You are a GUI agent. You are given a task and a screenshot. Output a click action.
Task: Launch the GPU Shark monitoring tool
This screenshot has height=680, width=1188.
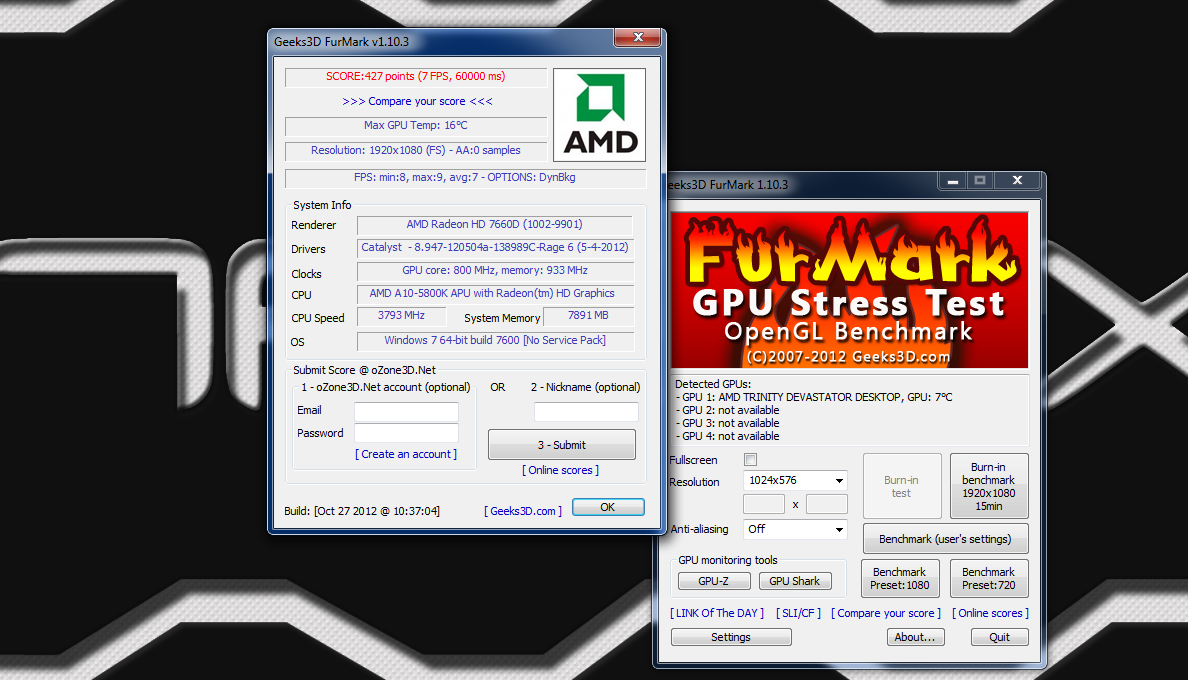click(x=795, y=581)
